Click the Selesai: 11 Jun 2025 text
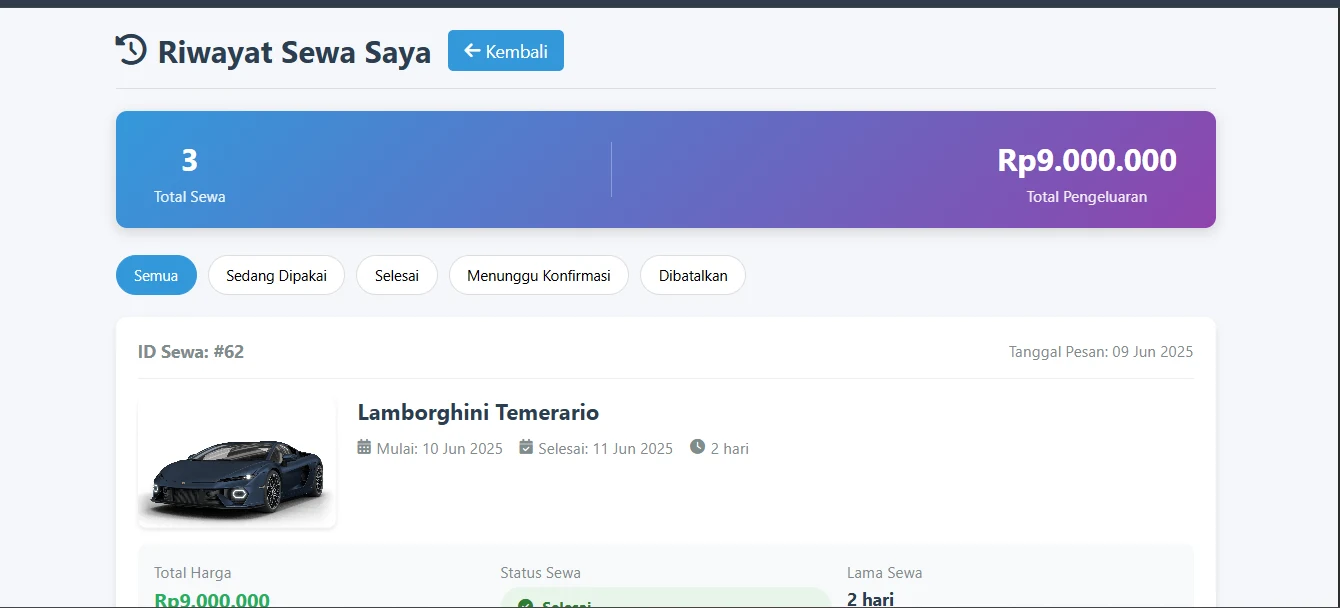The height and width of the screenshot is (608, 1340). [606, 448]
